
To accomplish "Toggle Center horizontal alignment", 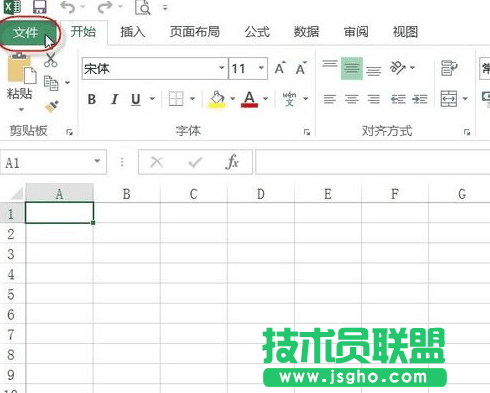I will click(352, 99).
